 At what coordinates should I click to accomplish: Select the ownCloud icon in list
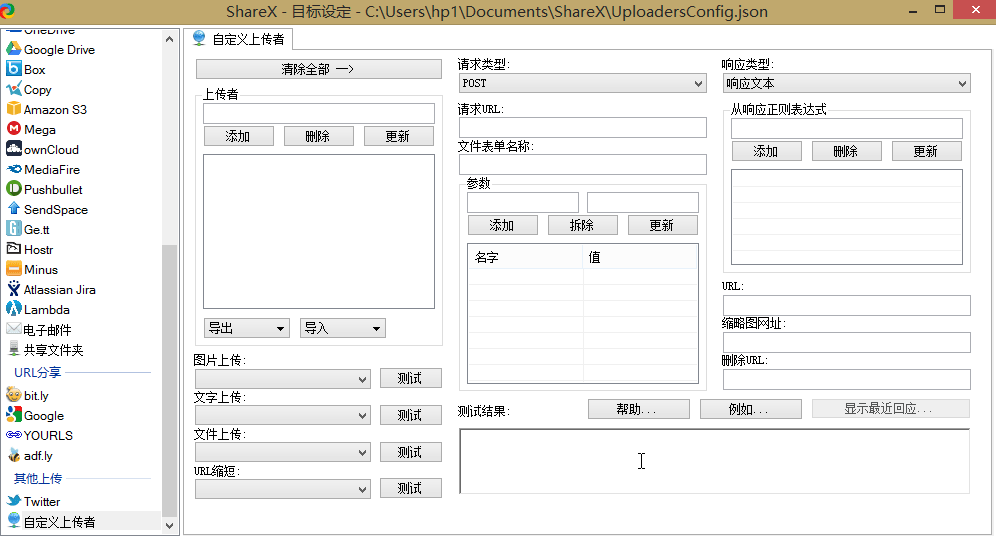click(14, 149)
